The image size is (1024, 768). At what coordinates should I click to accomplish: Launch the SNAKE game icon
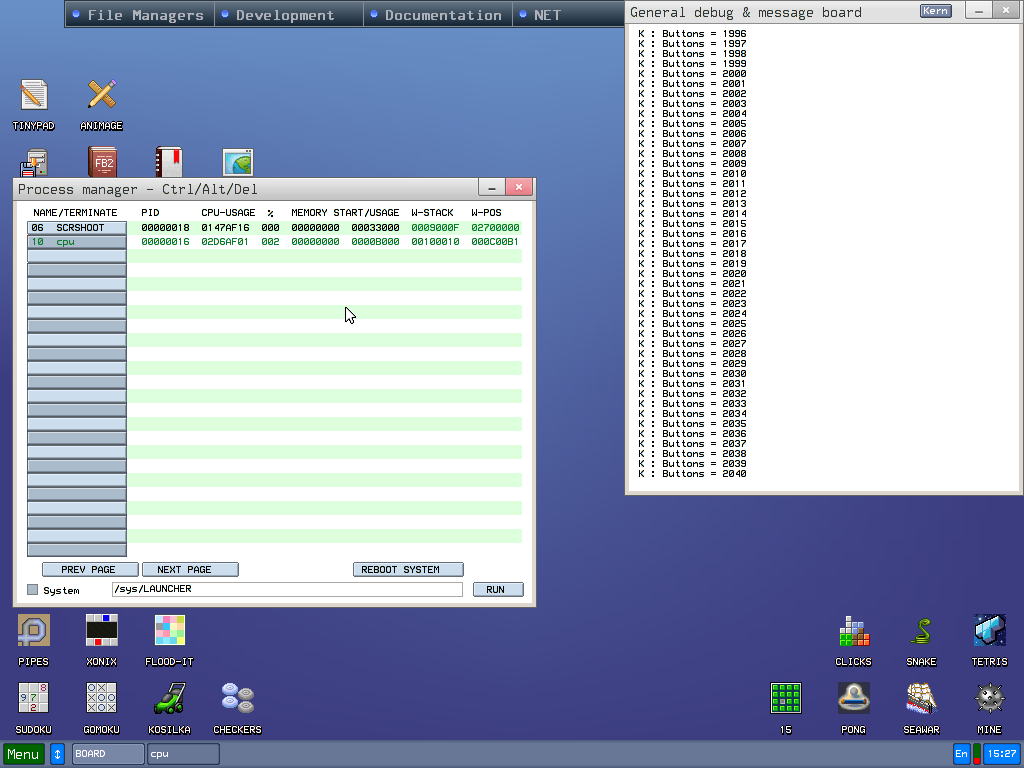[x=921, y=632]
